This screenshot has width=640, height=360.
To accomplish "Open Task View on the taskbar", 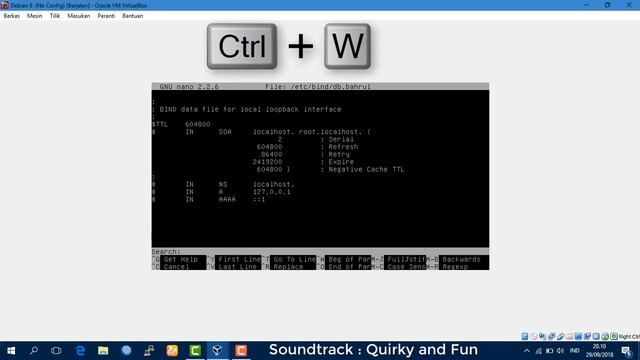I will pyautogui.click(x=56, y=351).
